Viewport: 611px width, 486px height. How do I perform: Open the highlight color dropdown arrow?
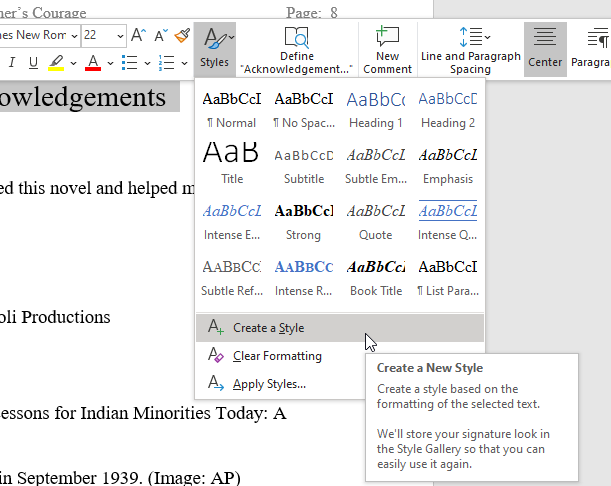73,63
